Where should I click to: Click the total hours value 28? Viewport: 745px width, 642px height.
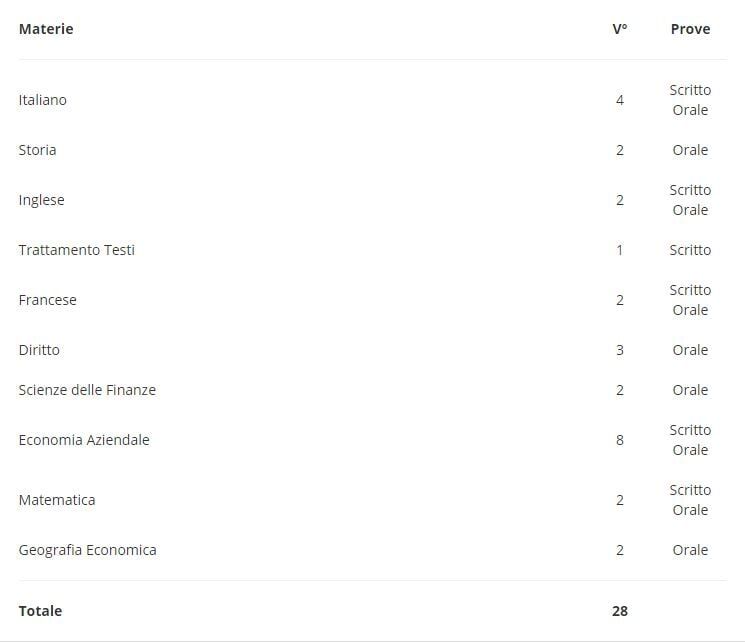click(620, 611)
